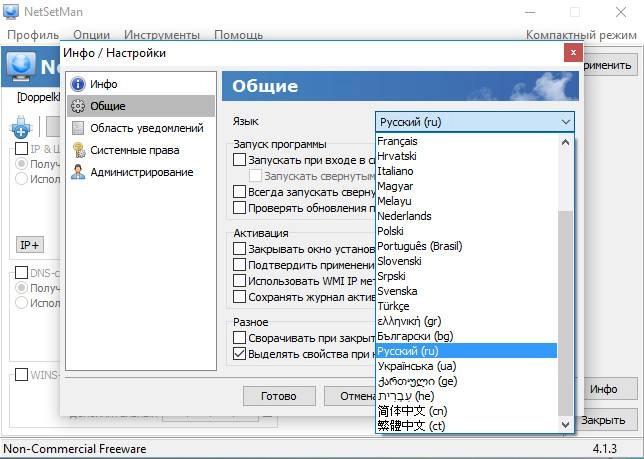Select Melayu language entry
The image size is (644, 459).
coord(467,201)
